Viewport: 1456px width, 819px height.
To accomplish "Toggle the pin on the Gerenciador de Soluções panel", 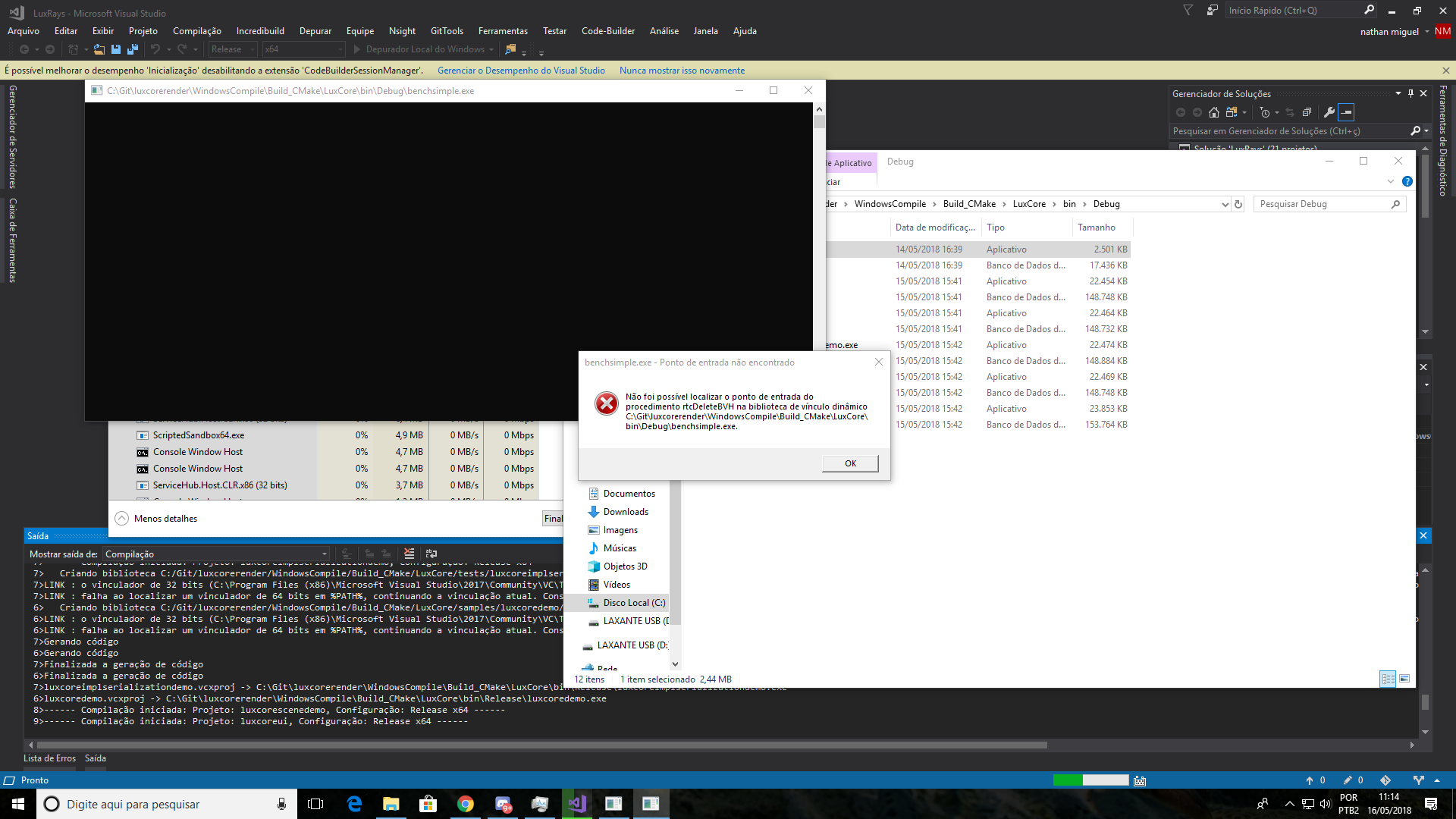I will [1409, 93].
